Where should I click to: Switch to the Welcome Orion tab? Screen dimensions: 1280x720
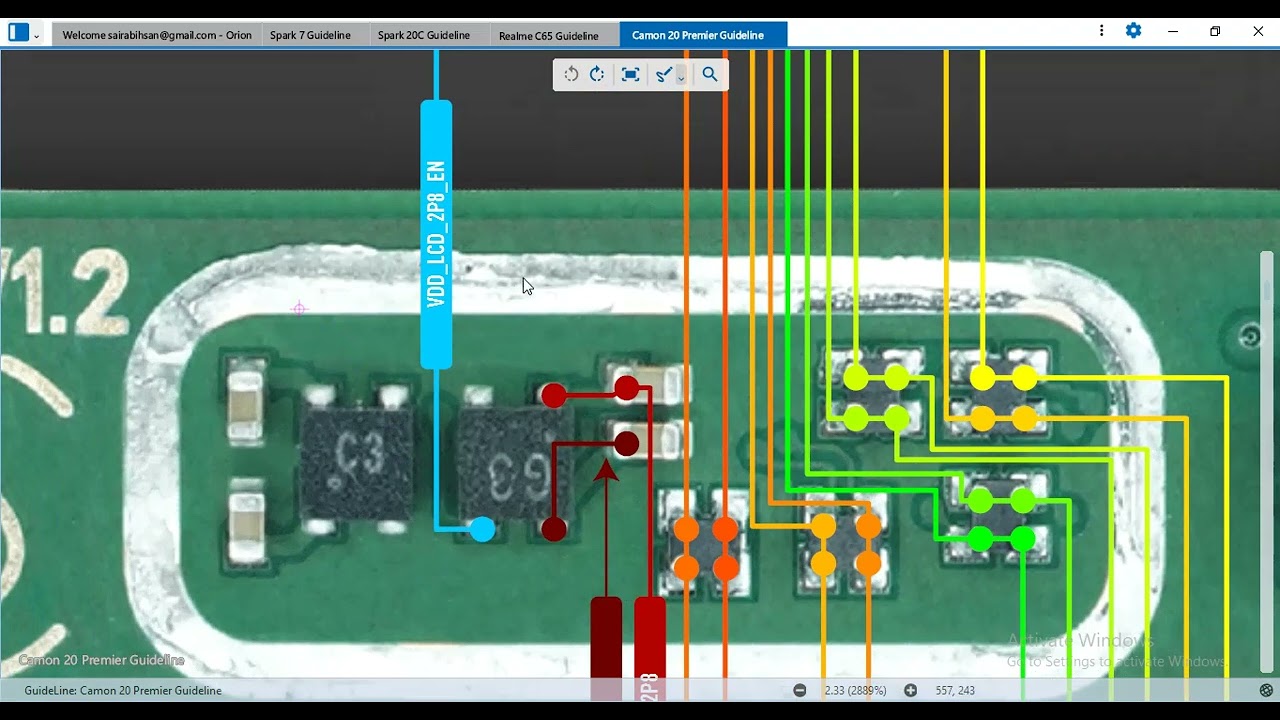pyautogui.click(x=156, y=35)
